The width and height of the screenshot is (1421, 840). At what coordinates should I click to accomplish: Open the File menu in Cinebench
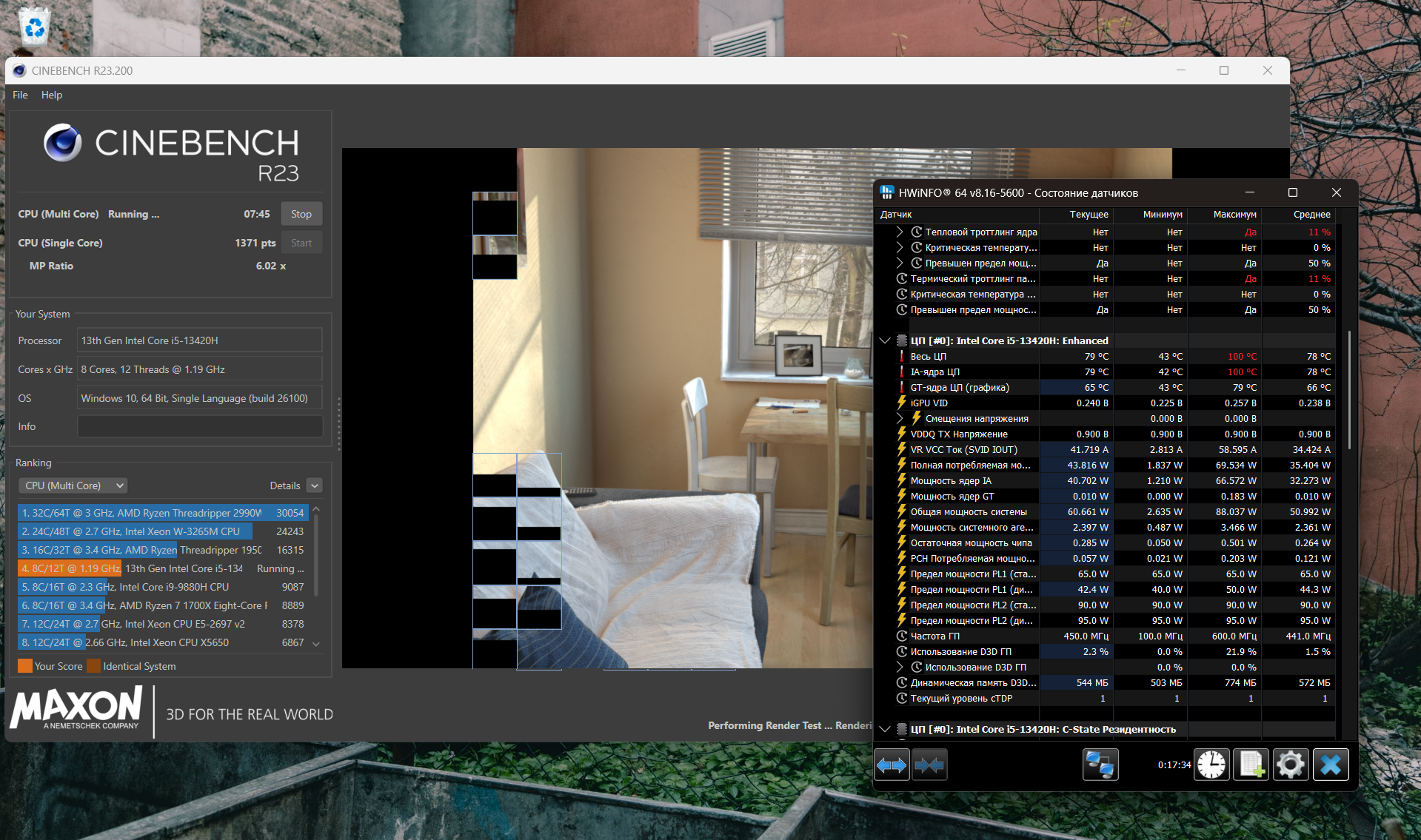tap(20, 95)
